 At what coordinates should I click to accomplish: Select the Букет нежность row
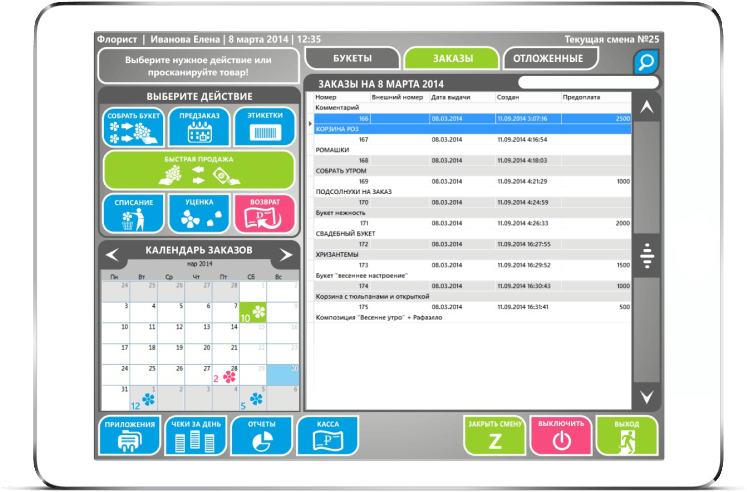click(473, 213)
